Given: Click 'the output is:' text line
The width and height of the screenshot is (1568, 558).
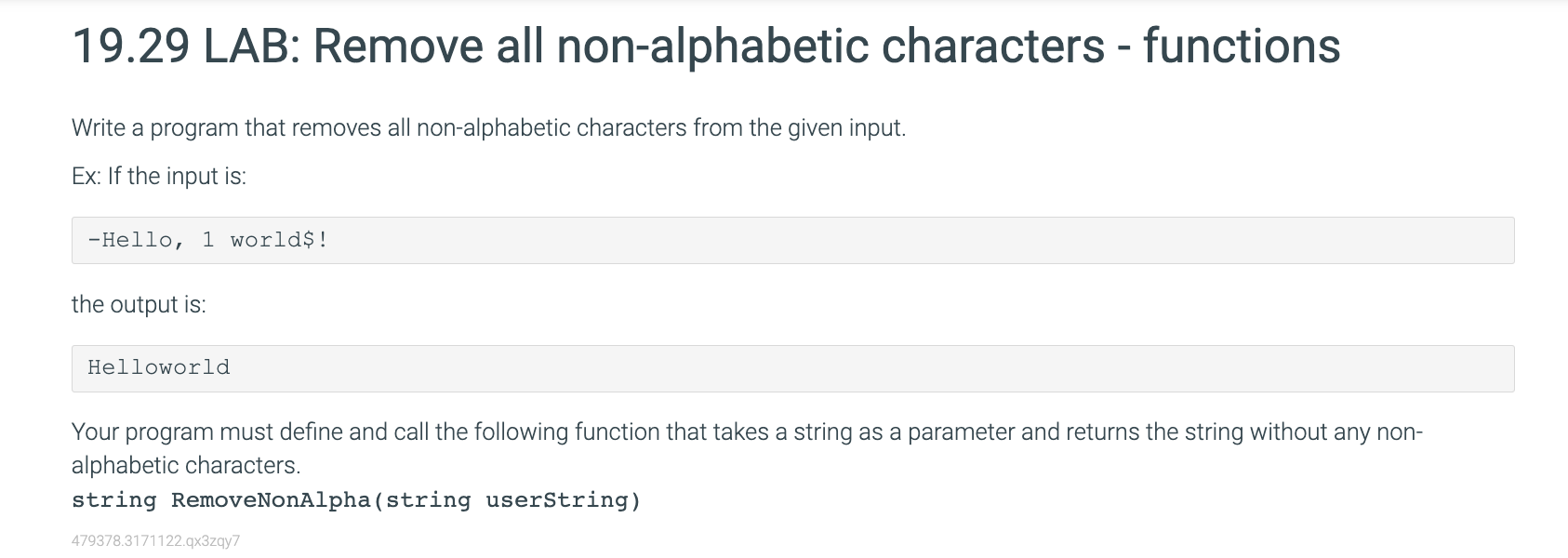Looking at the screenshot, I should point(139,304).
